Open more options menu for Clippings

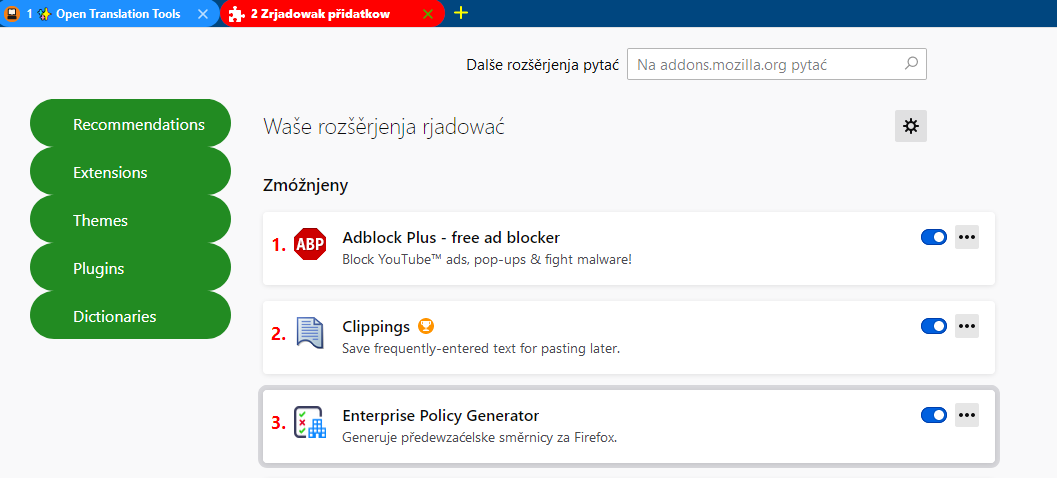click(966, 326)
